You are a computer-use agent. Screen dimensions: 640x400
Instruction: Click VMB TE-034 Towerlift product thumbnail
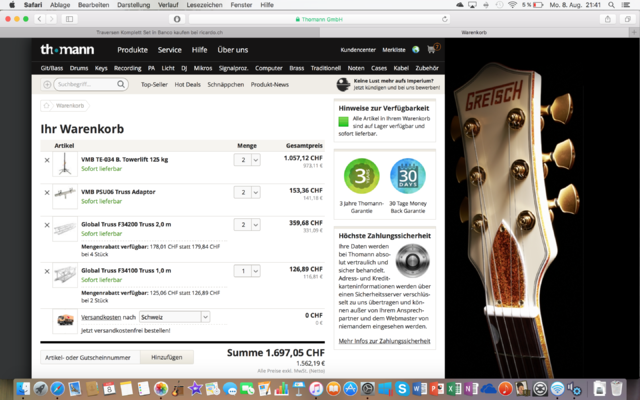click(65, 164)
